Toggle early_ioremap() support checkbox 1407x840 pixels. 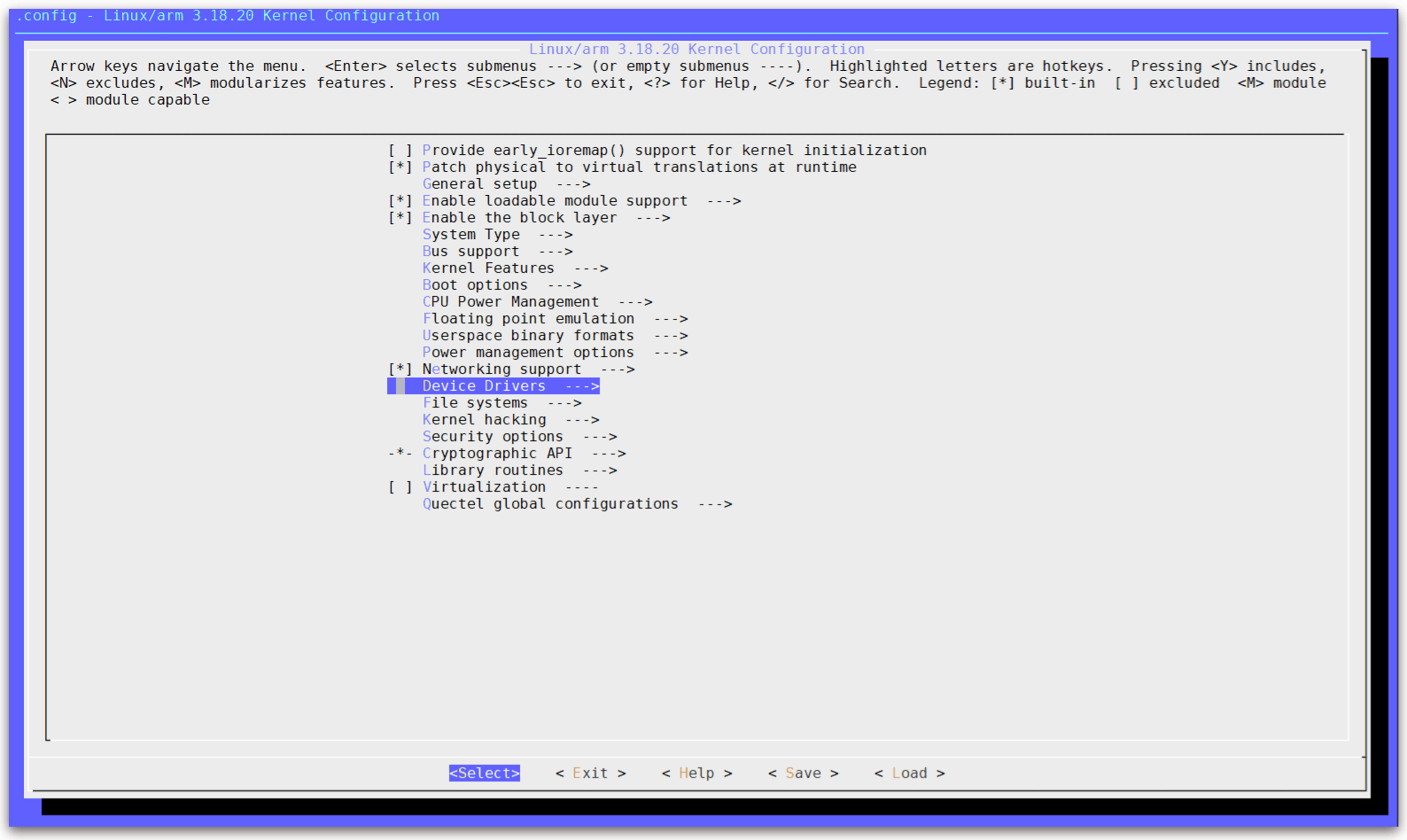click(400, 151)
